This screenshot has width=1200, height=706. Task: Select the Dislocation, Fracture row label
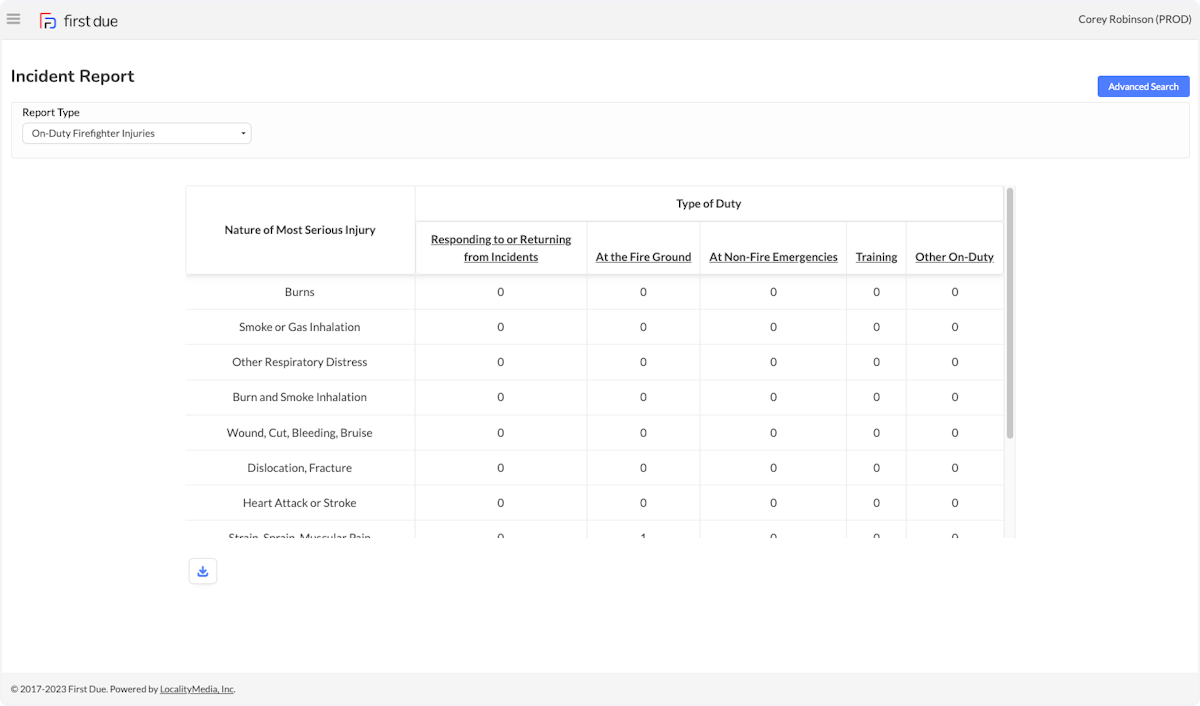pyautogui.click(x=300, y=468)
